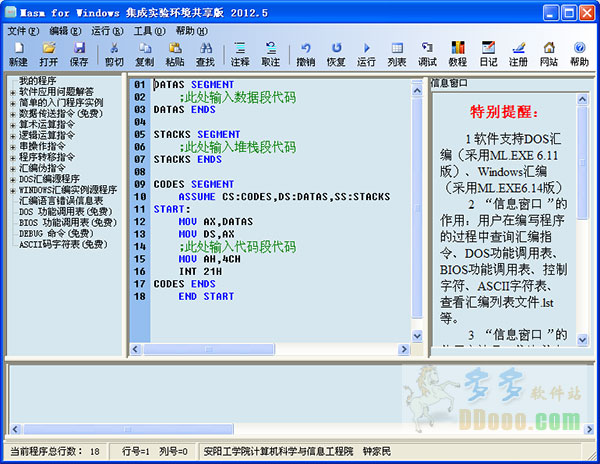This screenshot has height=464, width=600.
Task: Undo with the 撤销 toolbar icon
Action: [305, 54]
